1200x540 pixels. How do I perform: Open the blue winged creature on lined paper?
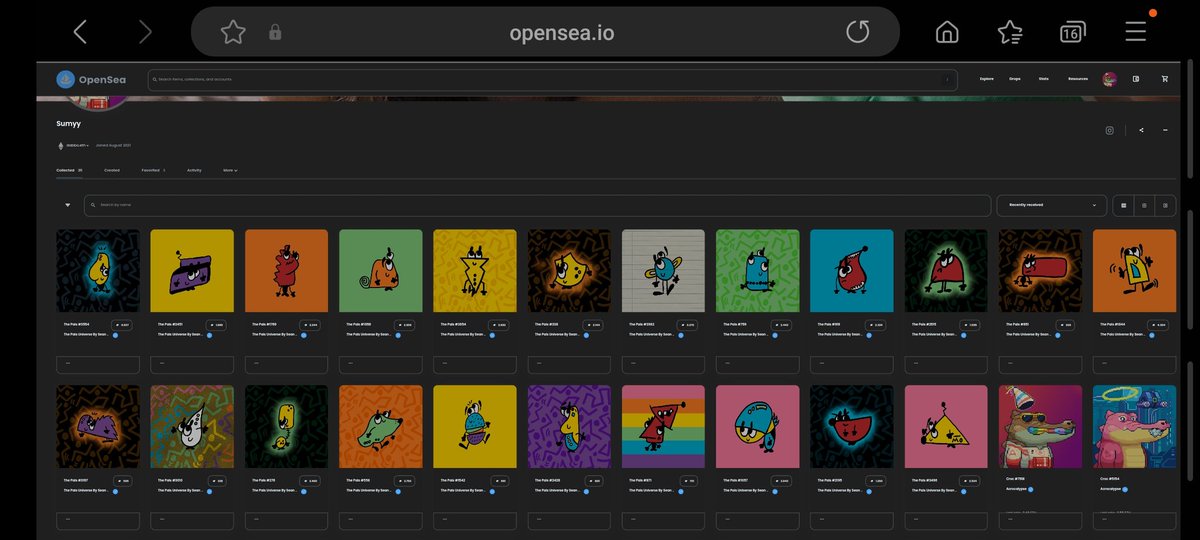663,271
